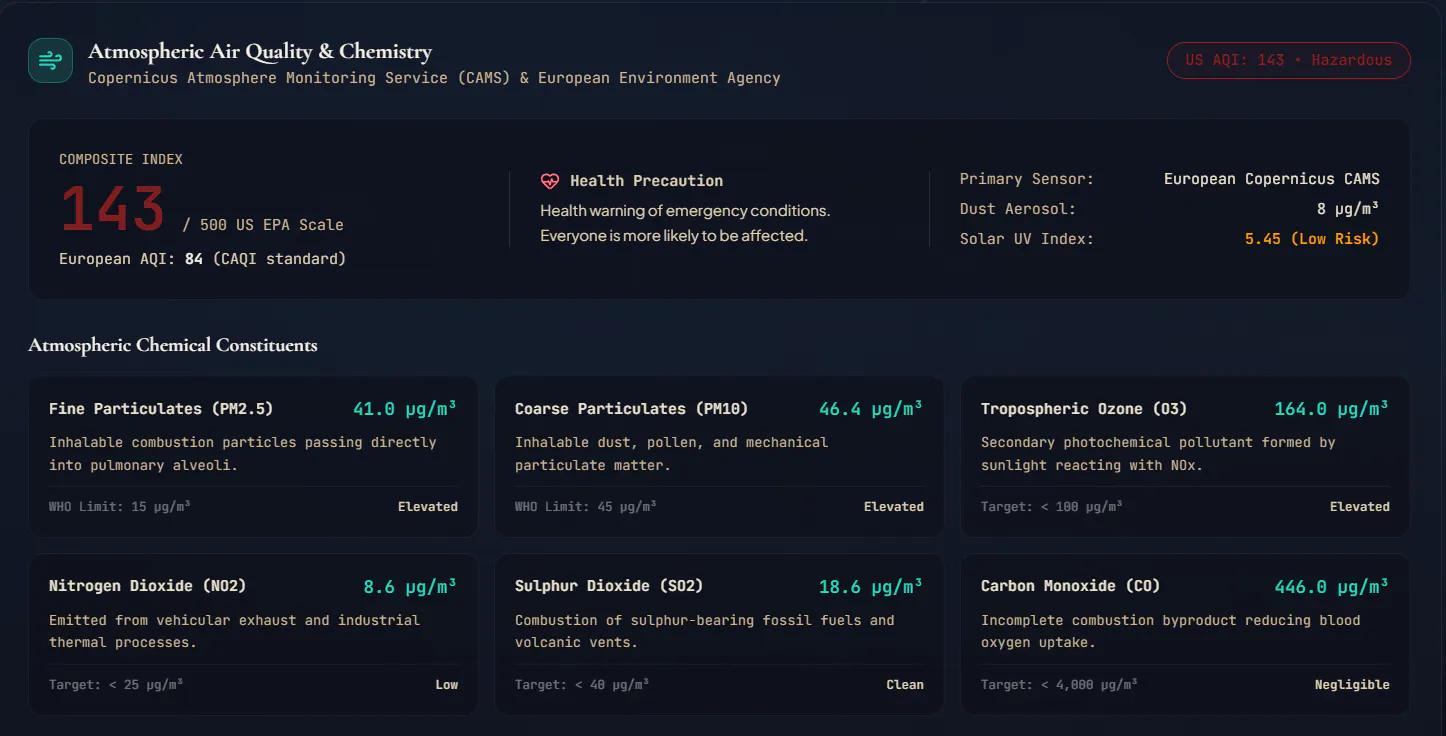Open the Tropospheric Ozone (O3) card title

[1084, 409]
